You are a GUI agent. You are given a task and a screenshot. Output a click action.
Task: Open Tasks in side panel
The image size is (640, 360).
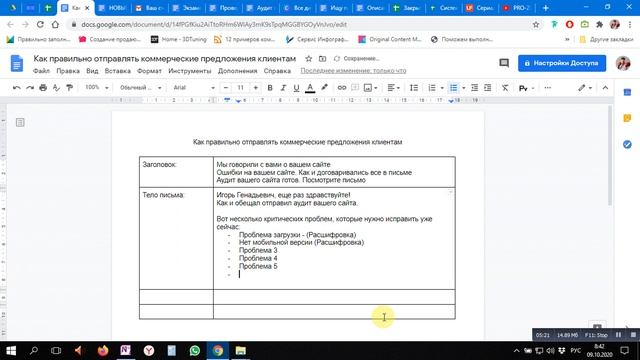coord(627,144)
